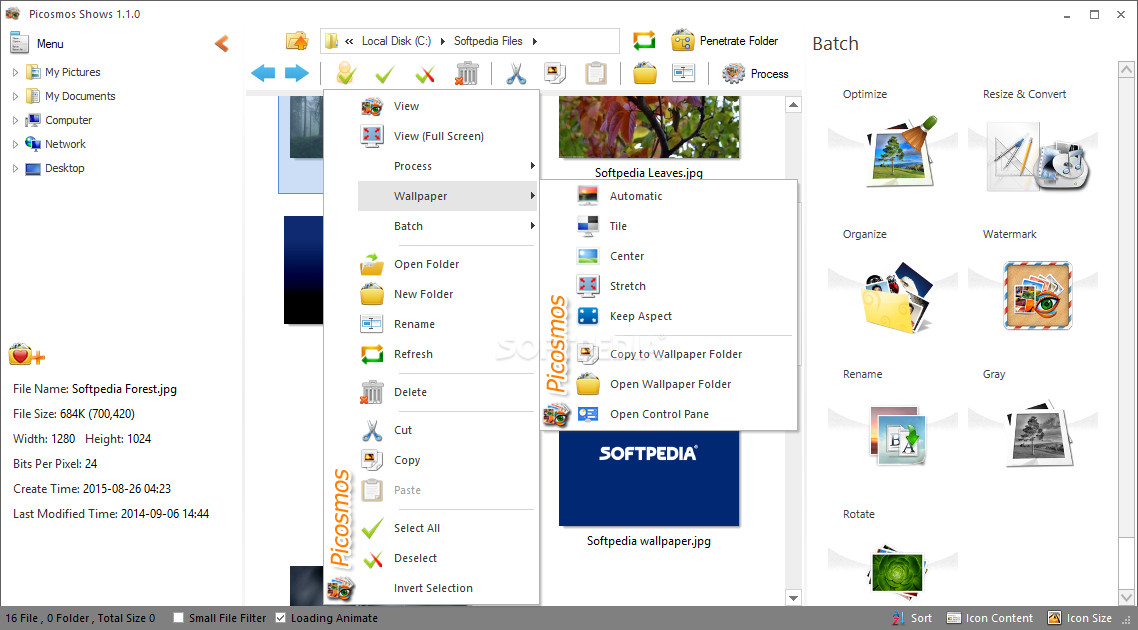Expand Computer tree node
The width and height of the screenshot is (1138, 630).
16,120
